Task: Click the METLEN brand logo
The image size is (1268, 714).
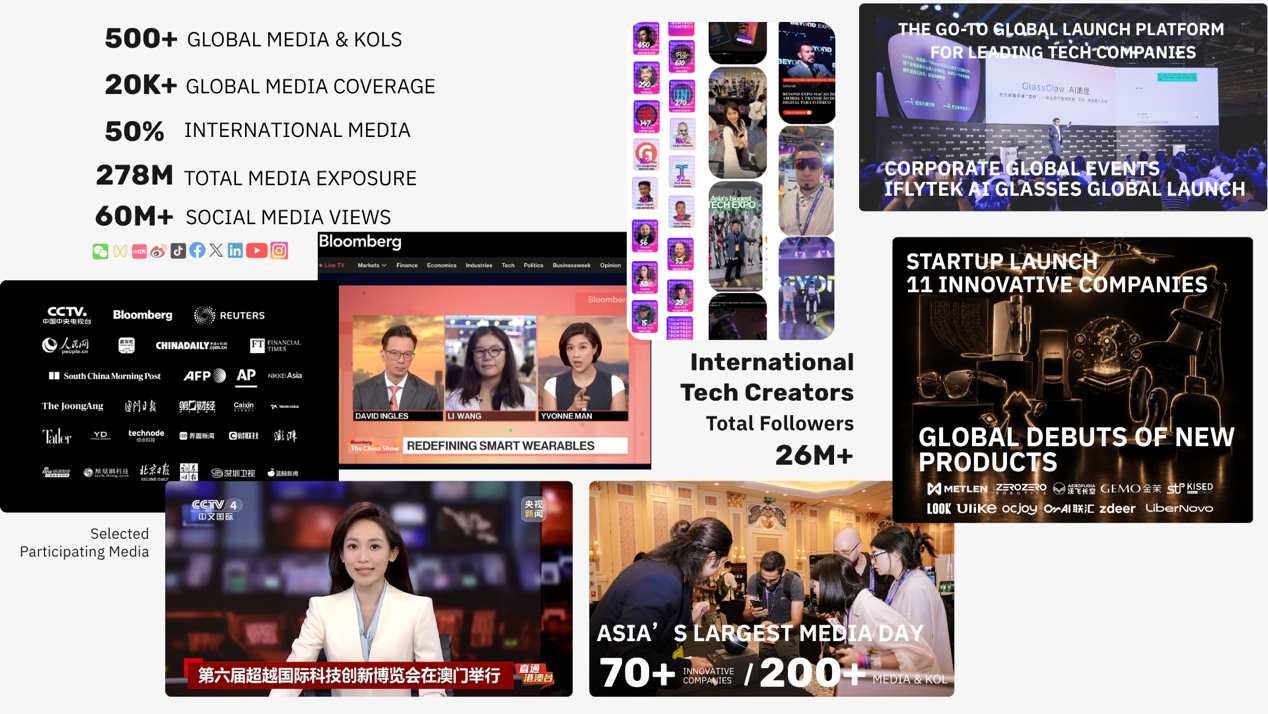Action: pos(958,489)
